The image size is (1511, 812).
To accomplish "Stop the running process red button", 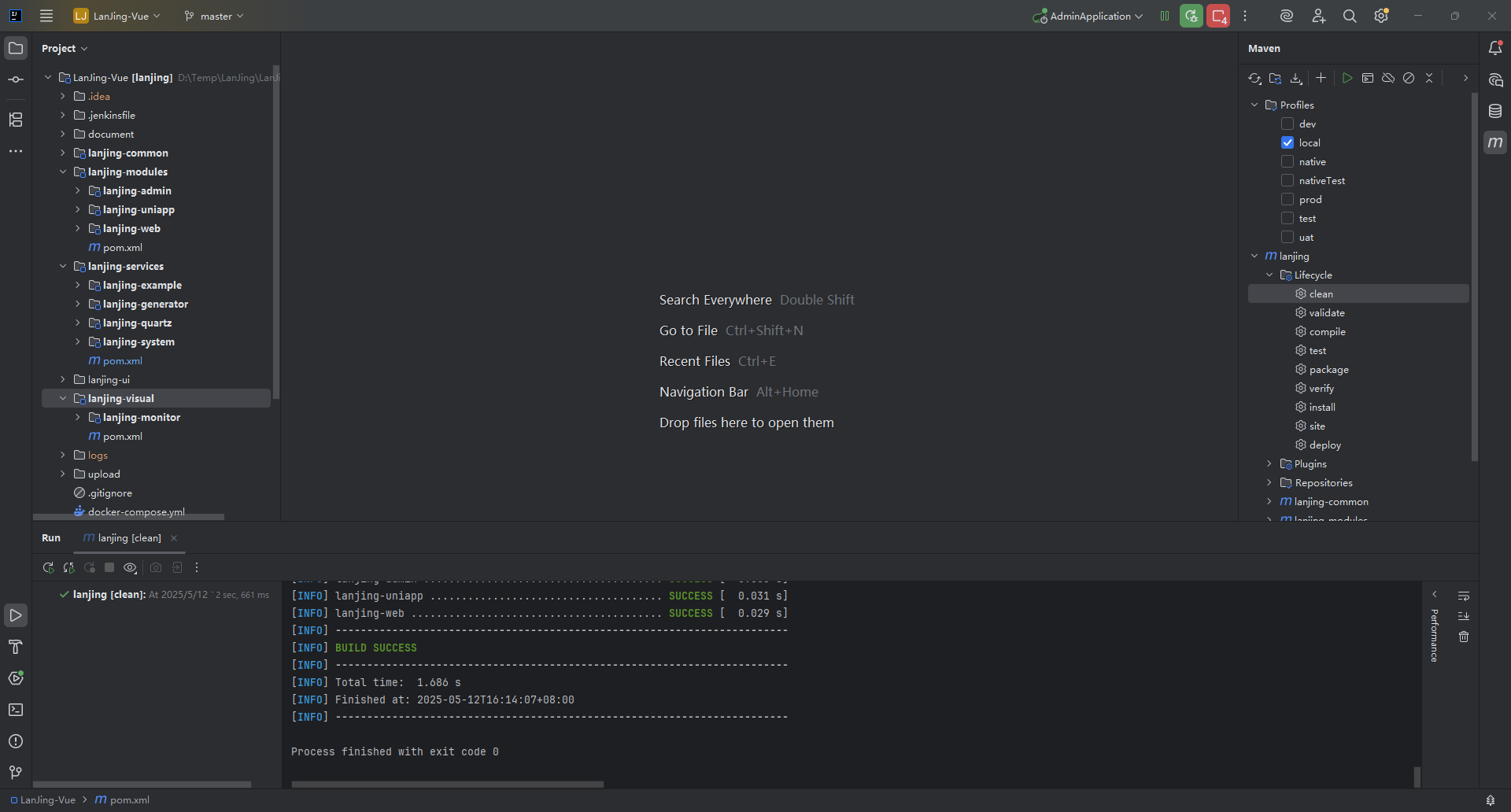I will click(1218, 16).
